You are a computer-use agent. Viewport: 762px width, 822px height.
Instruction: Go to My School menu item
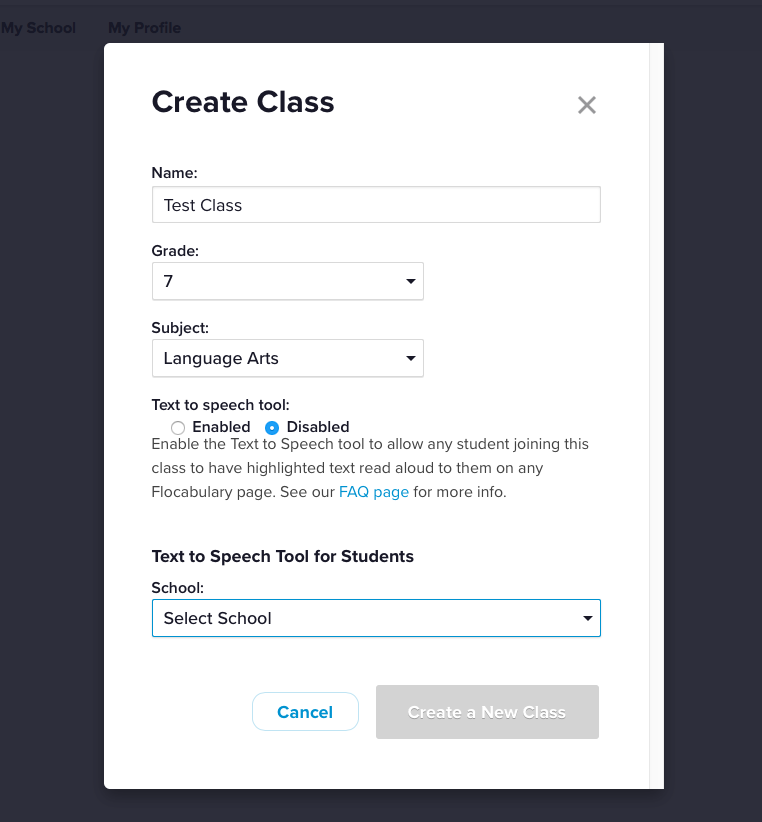(38, 28)
